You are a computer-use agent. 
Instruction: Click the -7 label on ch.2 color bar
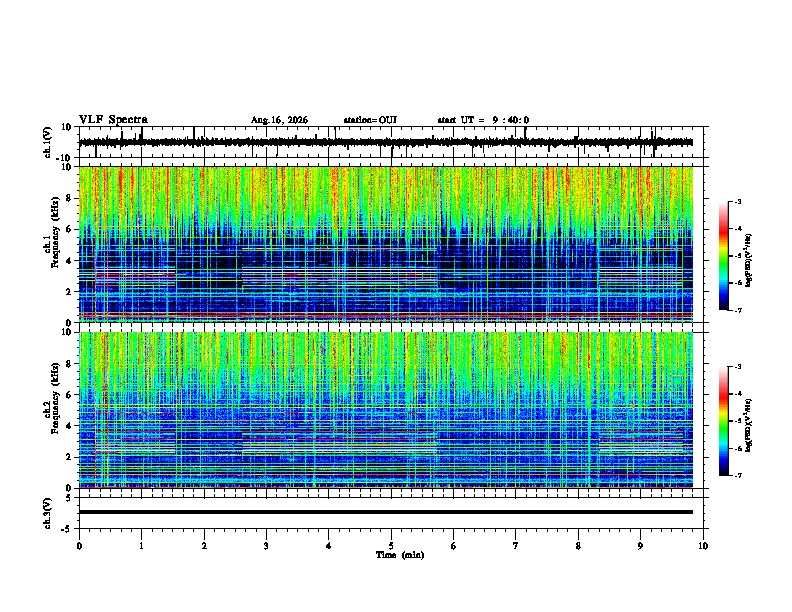pos(738,475)
